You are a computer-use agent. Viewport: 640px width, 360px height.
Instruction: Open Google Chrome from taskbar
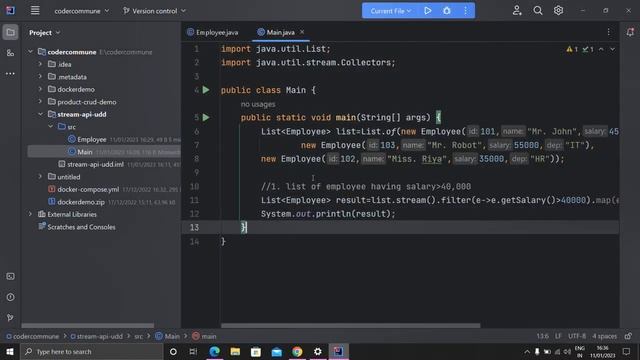tap(297, 351)
